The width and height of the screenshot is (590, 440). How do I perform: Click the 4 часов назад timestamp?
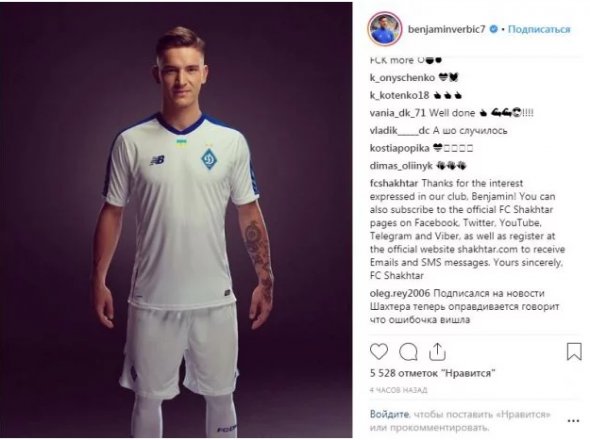(x=398, y=390)
